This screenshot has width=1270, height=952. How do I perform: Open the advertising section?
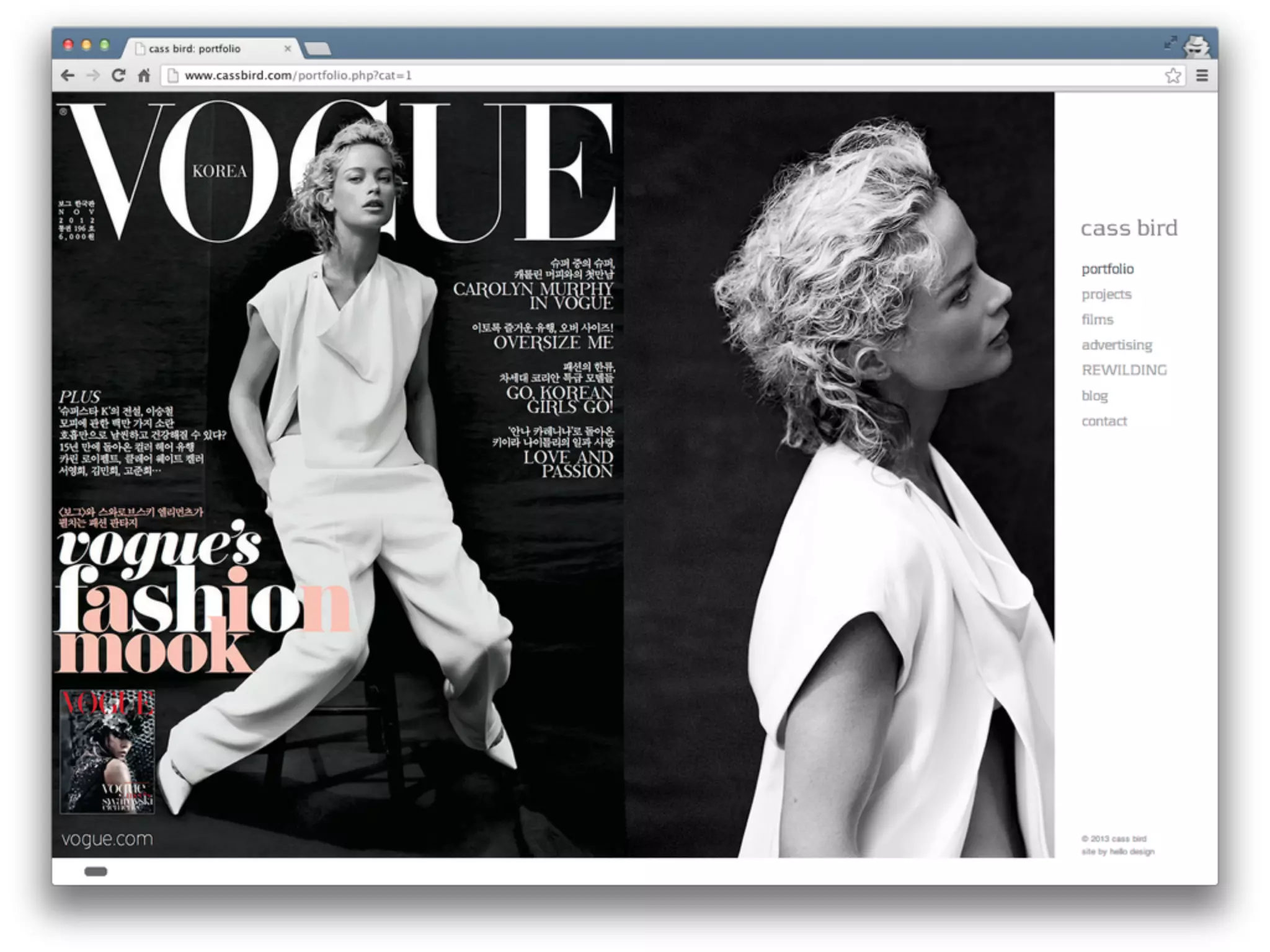(1116, 345)
